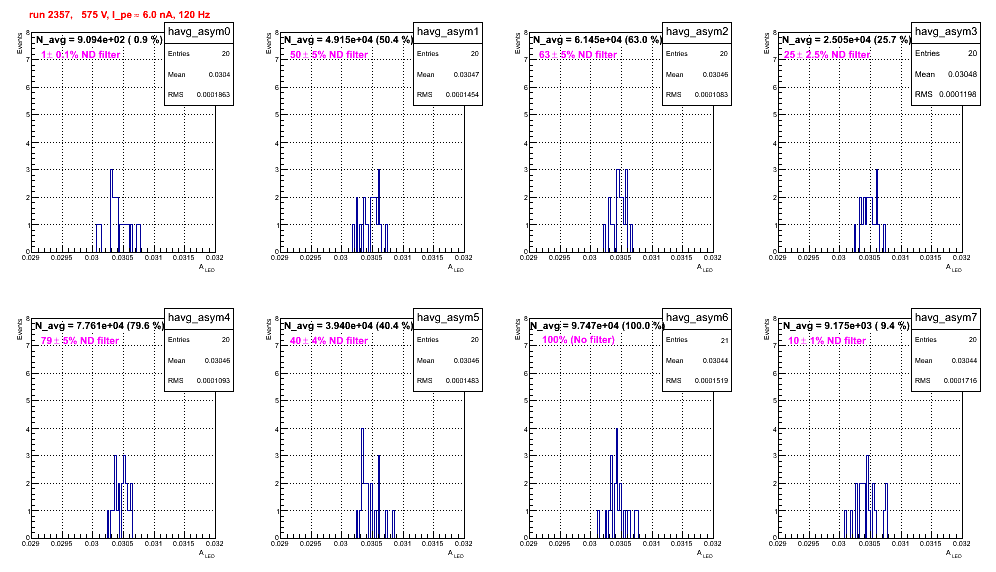Click the 10± 1% ND filter label
Screen dimensions: 996x572
(x=827, y=341)
